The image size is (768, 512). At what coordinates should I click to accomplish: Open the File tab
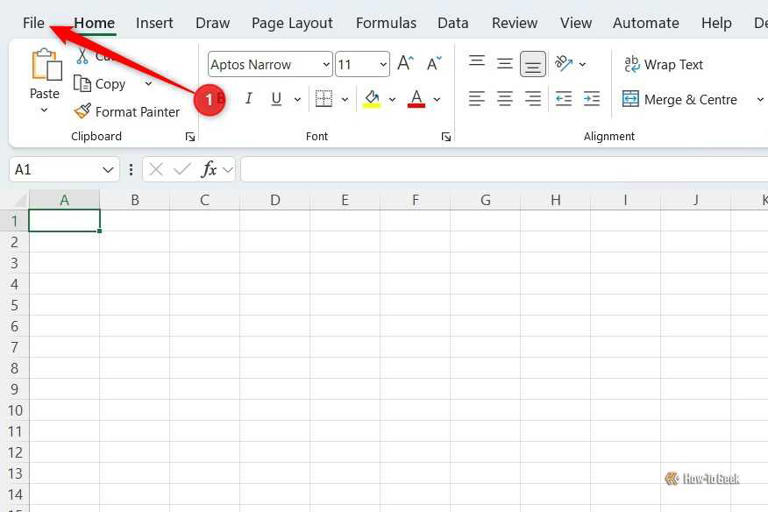[33, 23]
